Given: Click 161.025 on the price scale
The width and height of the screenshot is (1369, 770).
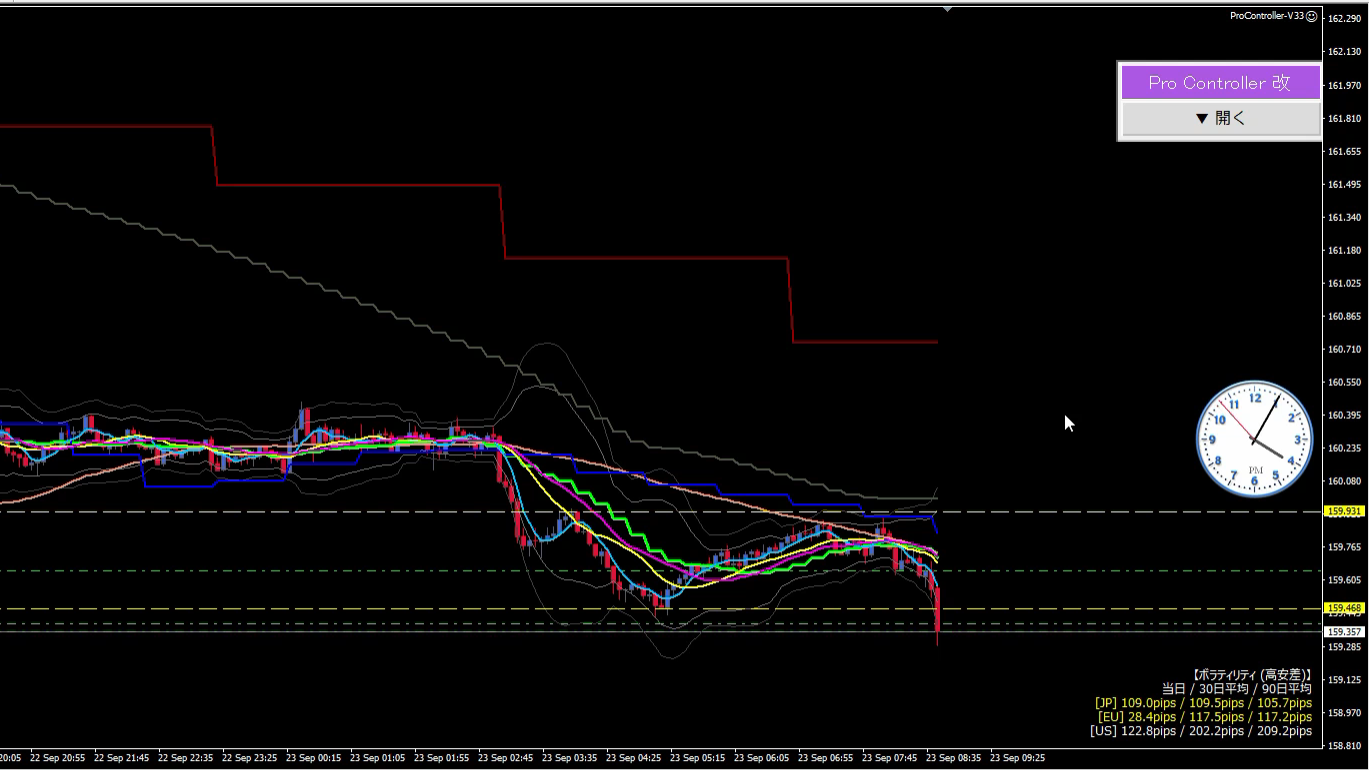Looking at the screenshot, I should coord(1344,283).
